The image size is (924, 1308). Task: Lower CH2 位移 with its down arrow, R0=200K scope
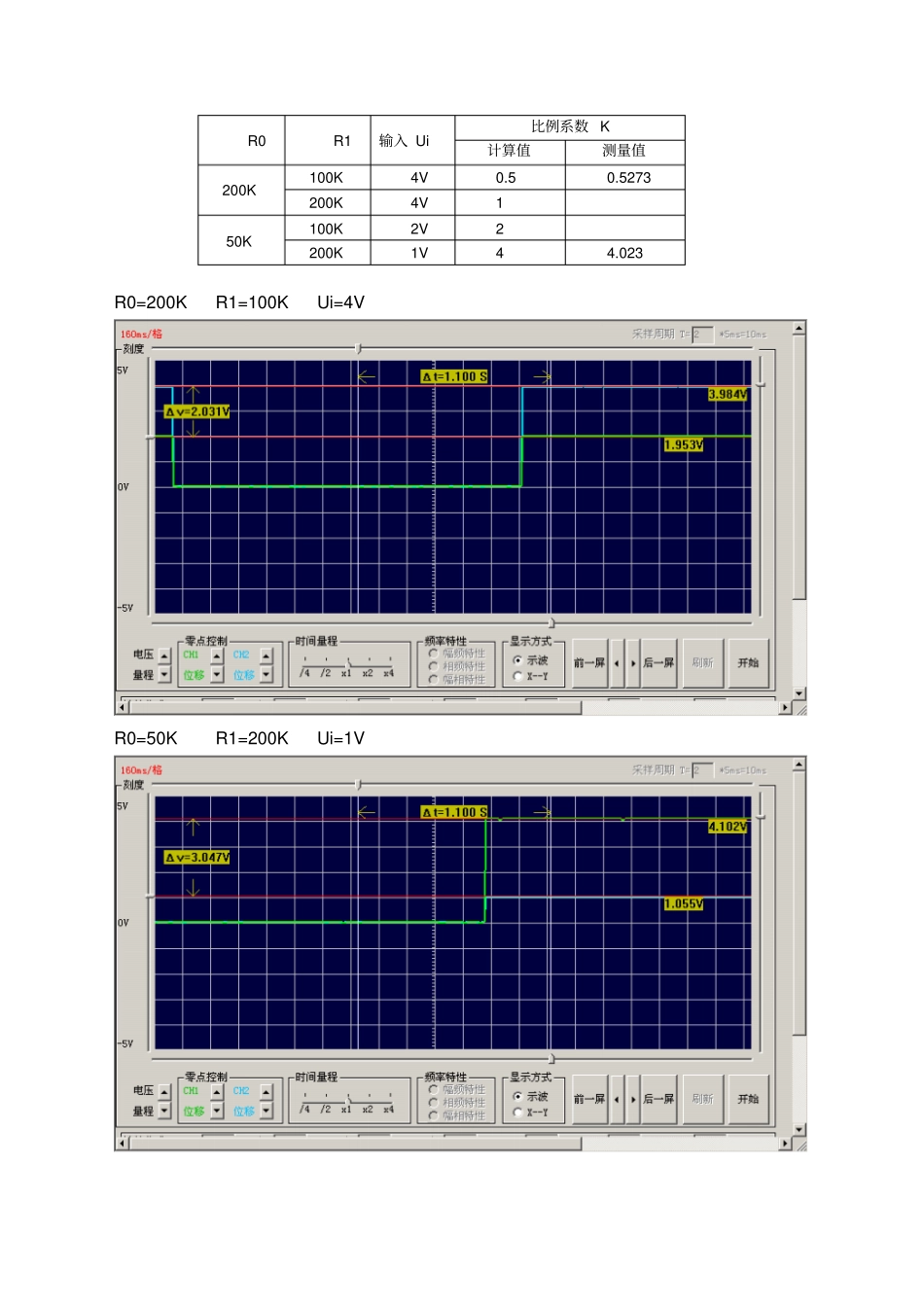267,674
